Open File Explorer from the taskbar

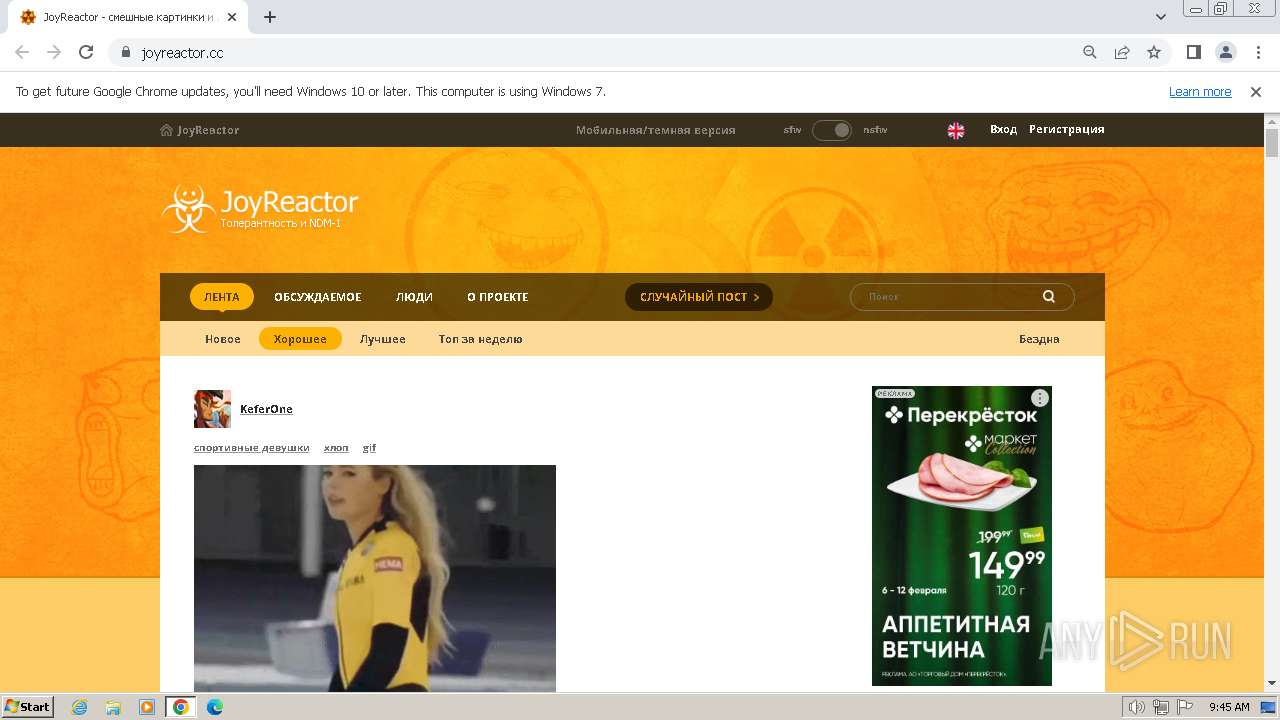pyautogui.click(x=113, y=707)
